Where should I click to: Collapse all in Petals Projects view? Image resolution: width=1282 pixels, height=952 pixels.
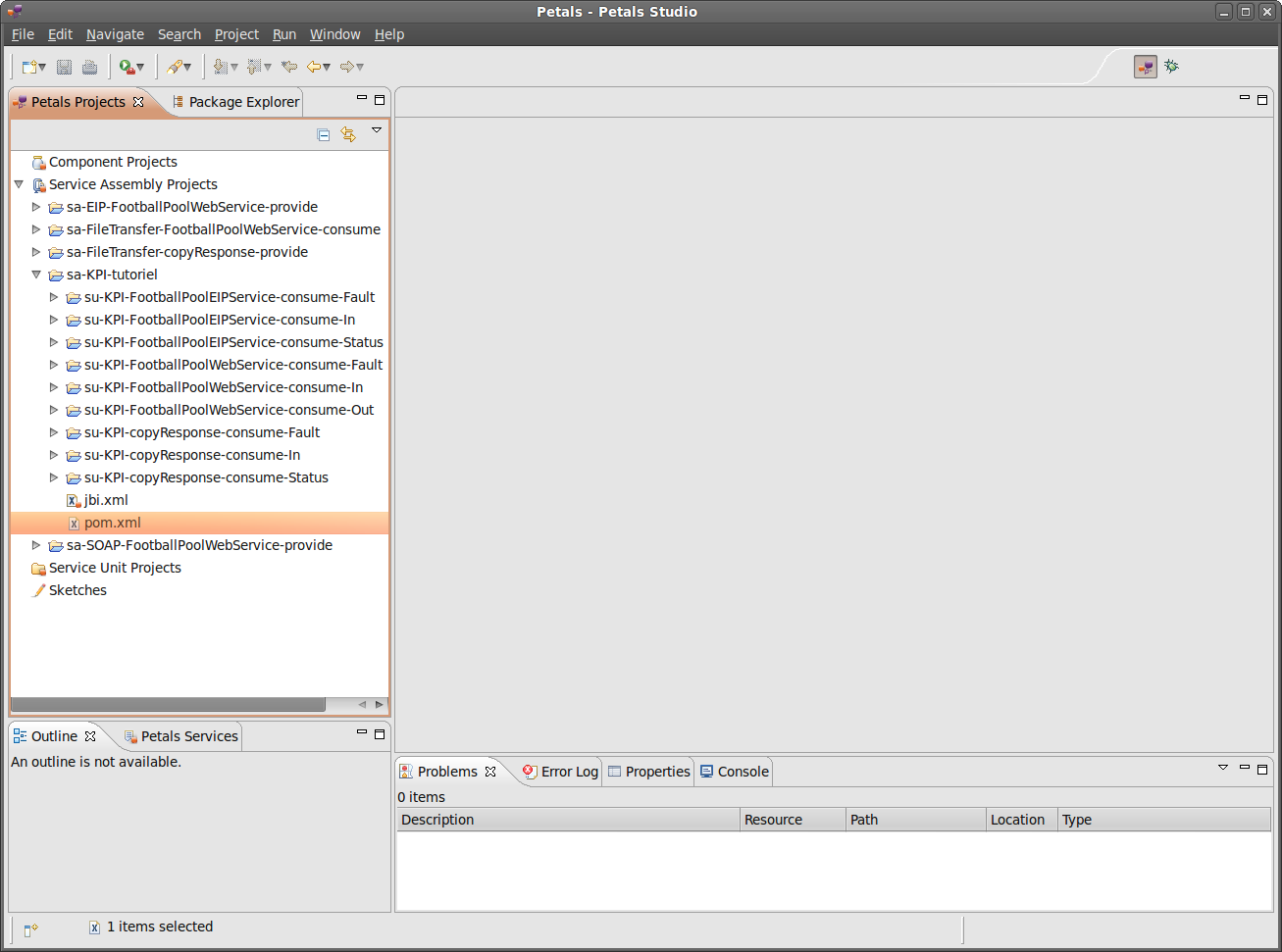[x=324, y=135]
